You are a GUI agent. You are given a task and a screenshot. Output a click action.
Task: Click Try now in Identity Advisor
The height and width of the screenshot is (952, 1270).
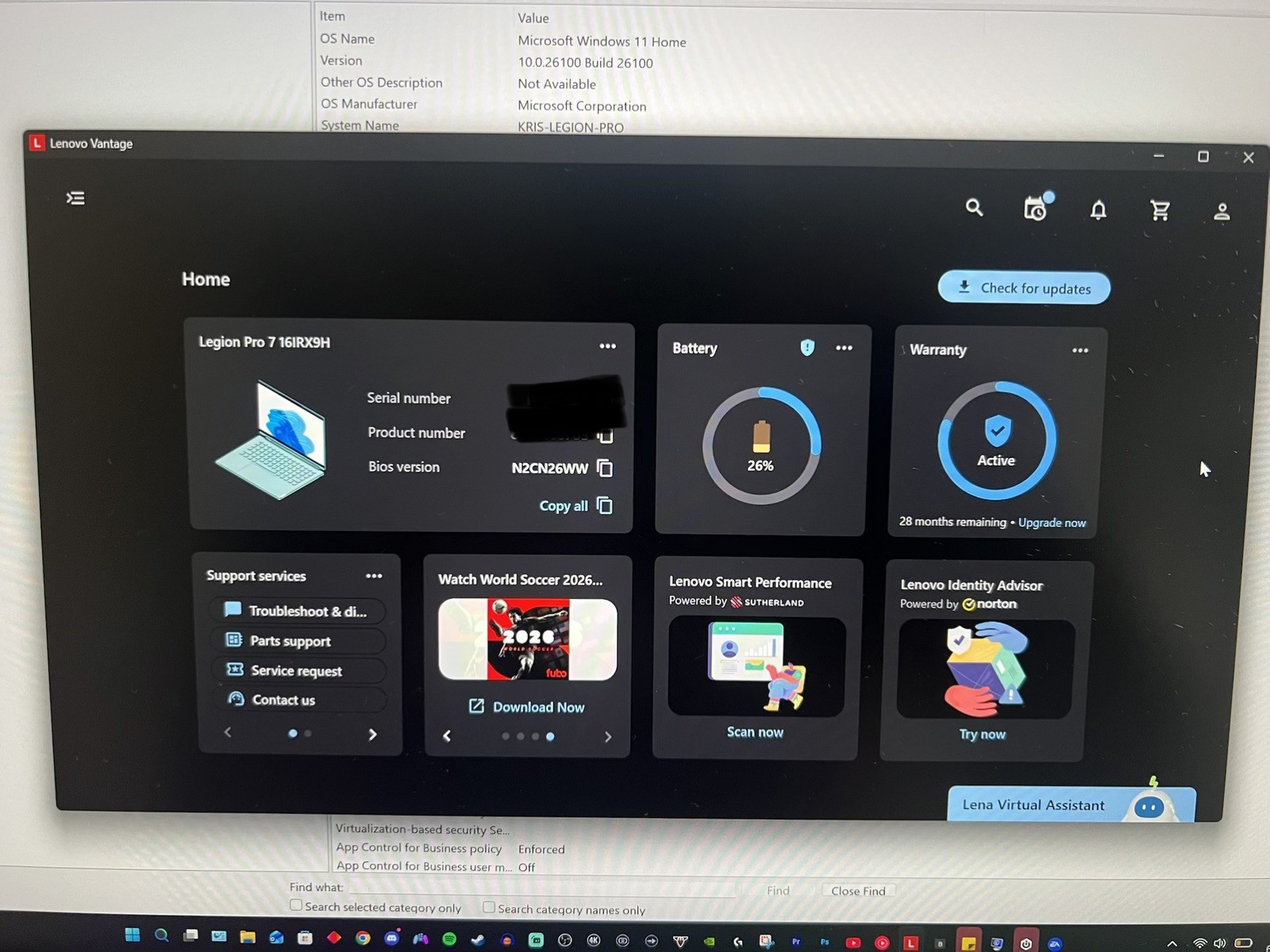click(x=983, y=735)
